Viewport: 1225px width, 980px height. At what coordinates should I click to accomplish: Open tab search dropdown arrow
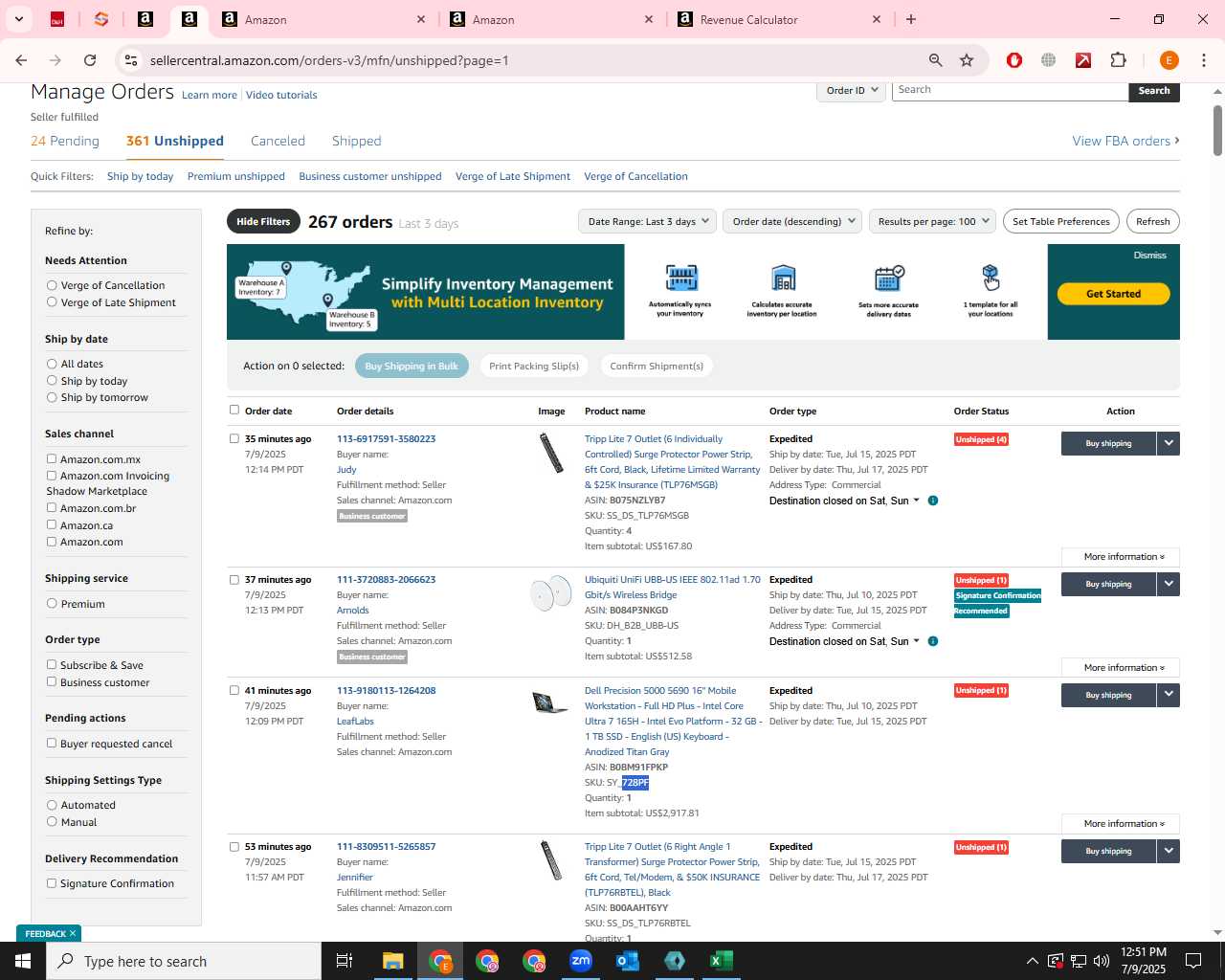point(18,19)
